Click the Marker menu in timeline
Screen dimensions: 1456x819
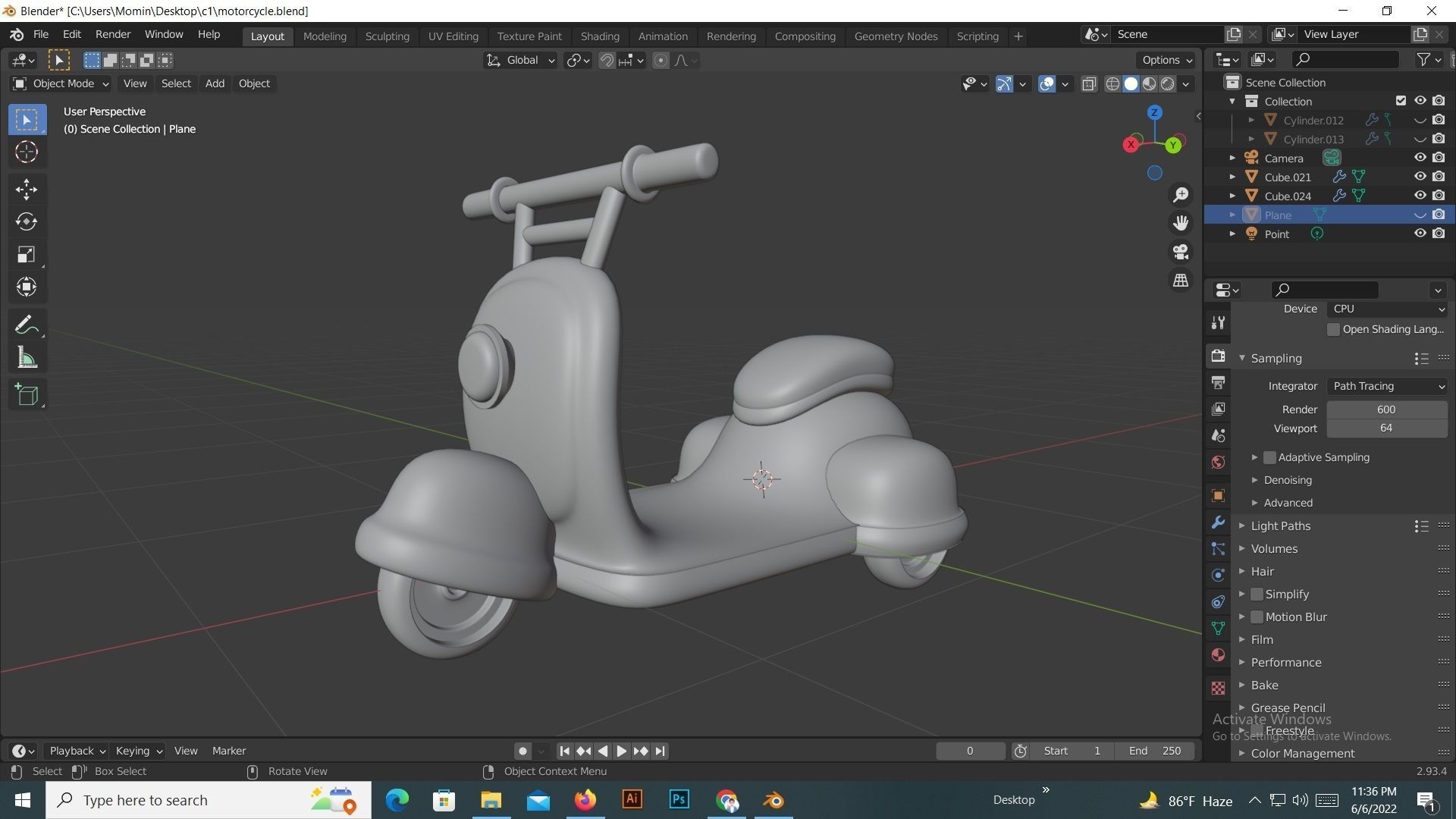[x=229, y=752]
